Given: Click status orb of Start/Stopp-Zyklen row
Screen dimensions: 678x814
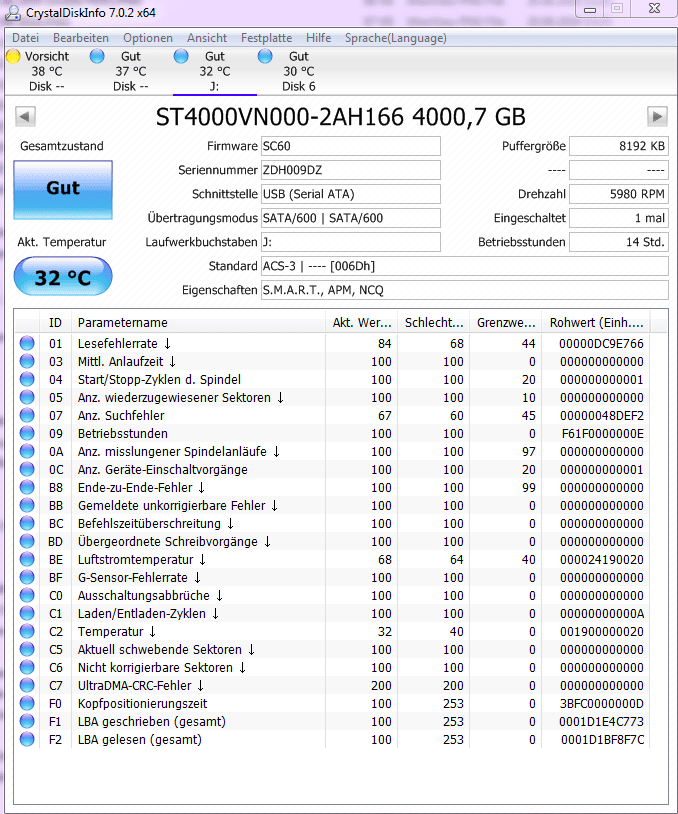Looking at the screenshot, I should point(27,379).
